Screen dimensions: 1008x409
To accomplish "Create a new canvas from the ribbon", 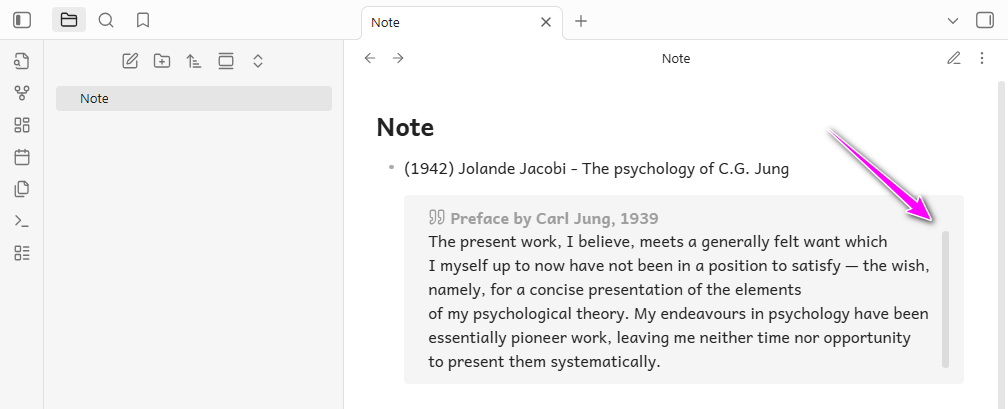I will click(x=22, y=125).
